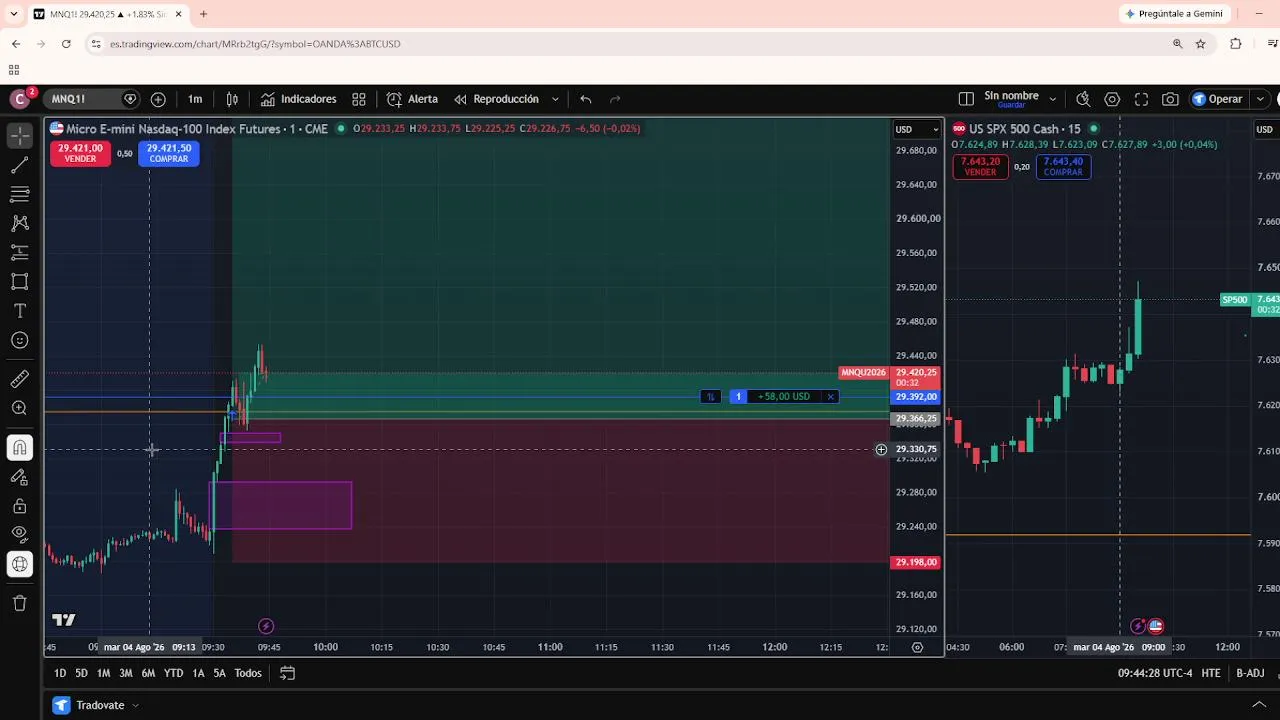Select the crosshair cursor tool

[x=20, y=136]
